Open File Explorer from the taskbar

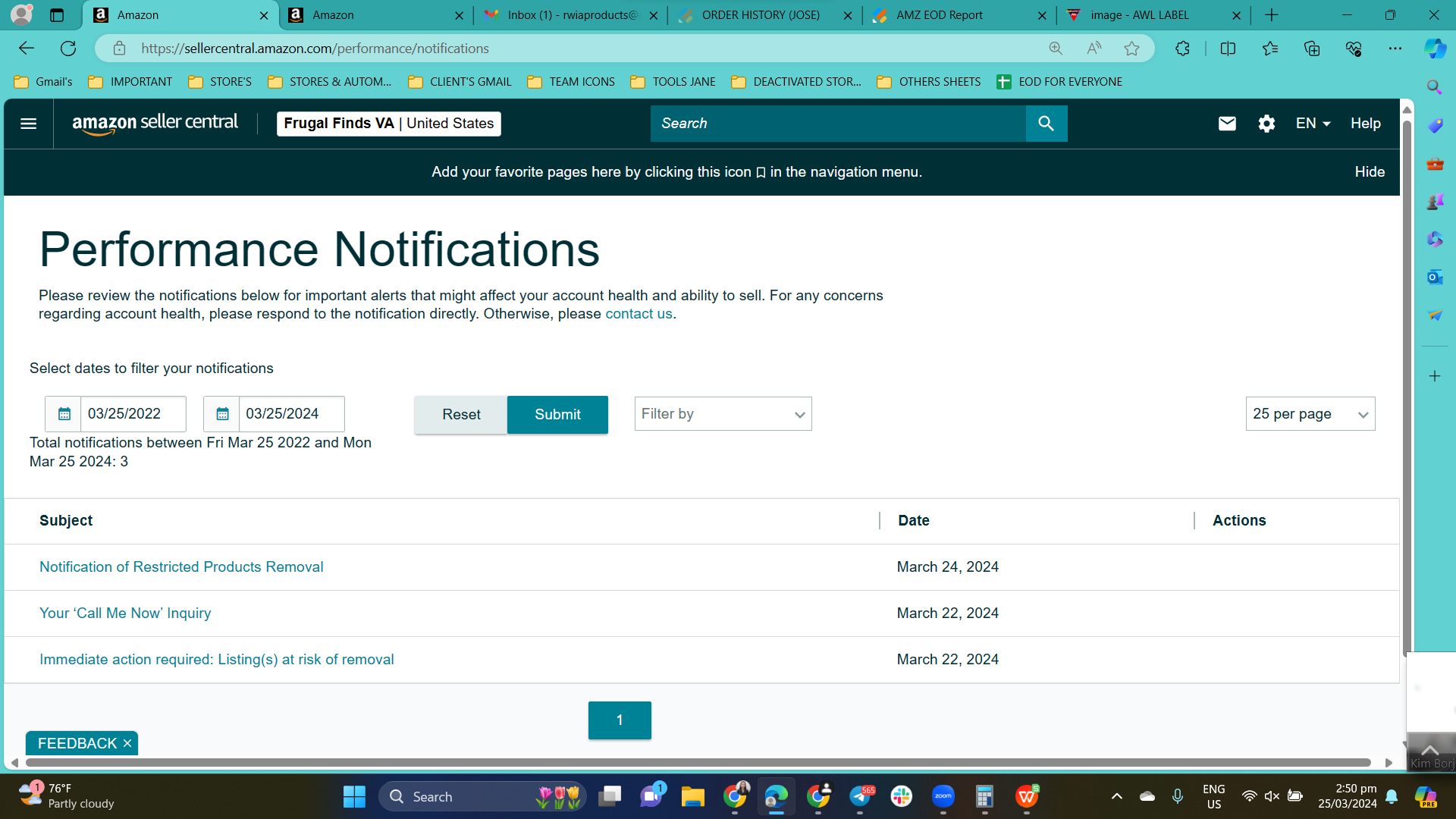click(x=692, y=796)
